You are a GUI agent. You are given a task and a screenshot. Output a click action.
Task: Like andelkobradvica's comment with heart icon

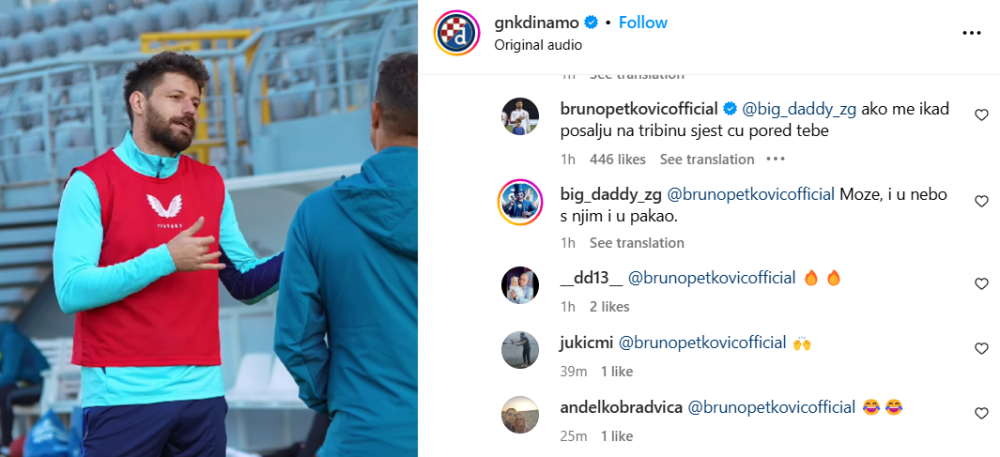pos(982,414)
